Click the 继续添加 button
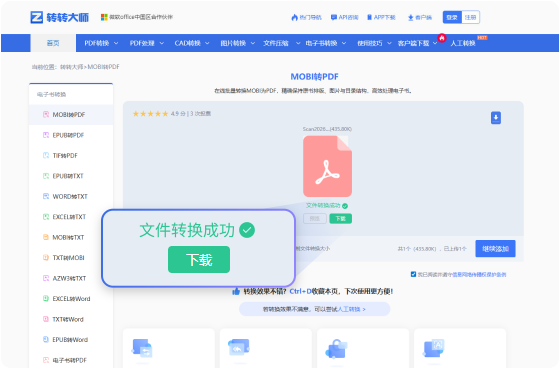The height and width of the screenshot is (369, 560). pyautogui.click(x=495, y=249)
